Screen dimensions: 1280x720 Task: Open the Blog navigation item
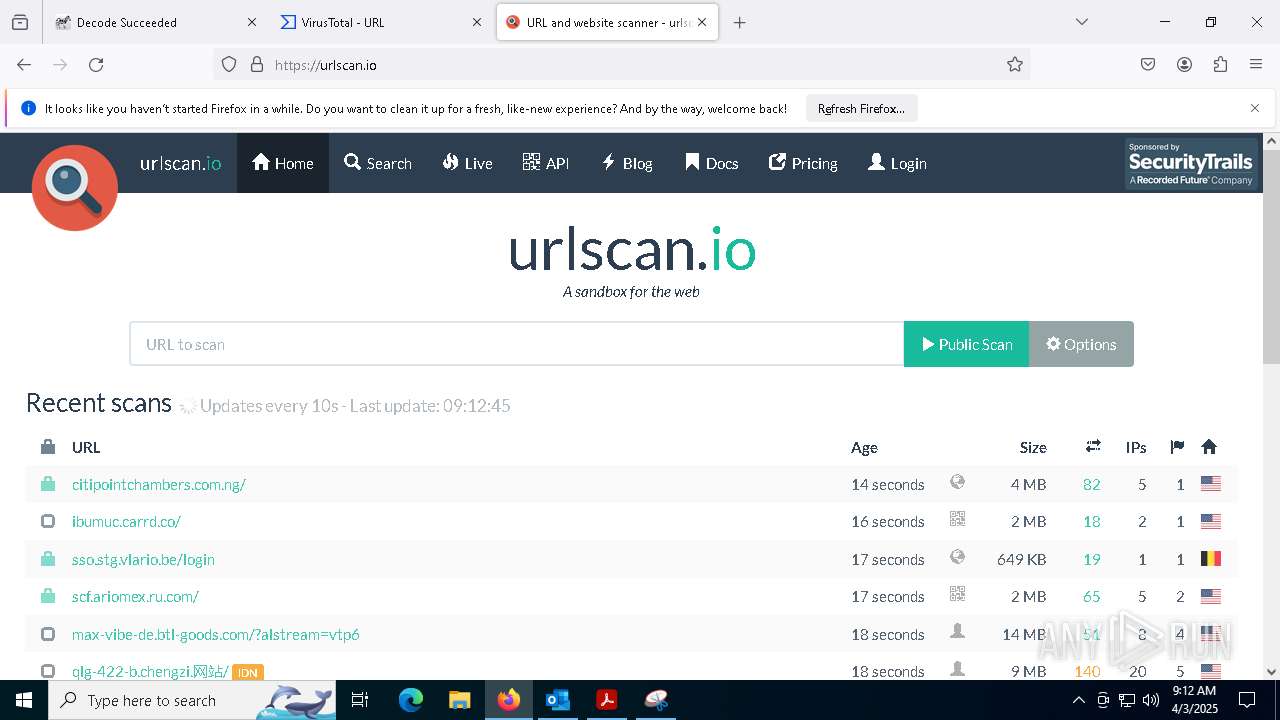(627, 163)
